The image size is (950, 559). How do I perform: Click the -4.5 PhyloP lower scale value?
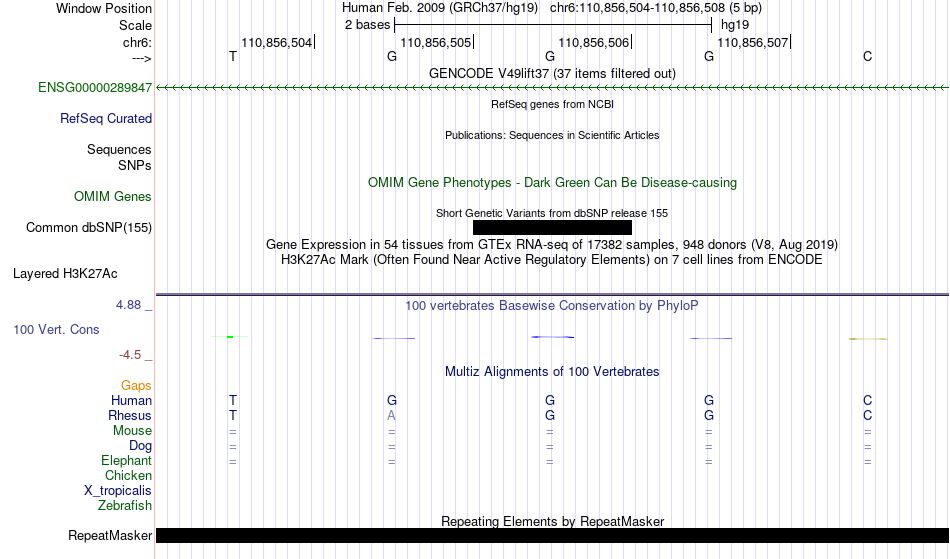[x=130, y=355]
